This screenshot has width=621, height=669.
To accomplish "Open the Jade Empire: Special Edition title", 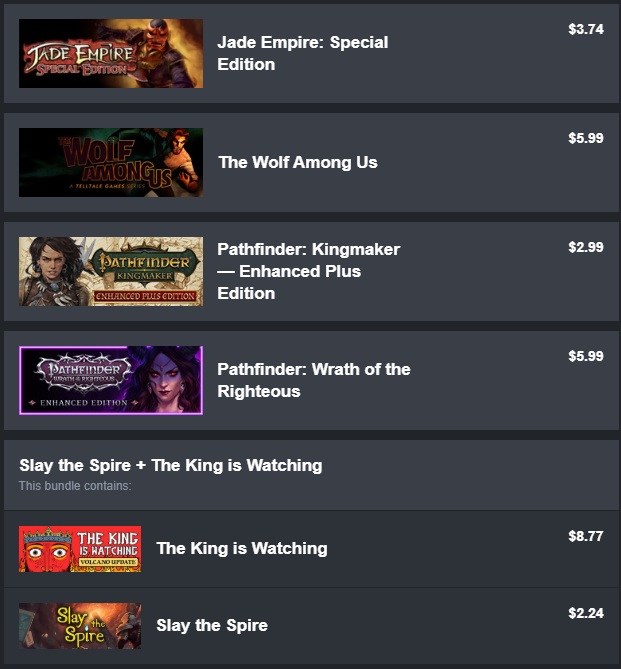I will pos(303,53).
